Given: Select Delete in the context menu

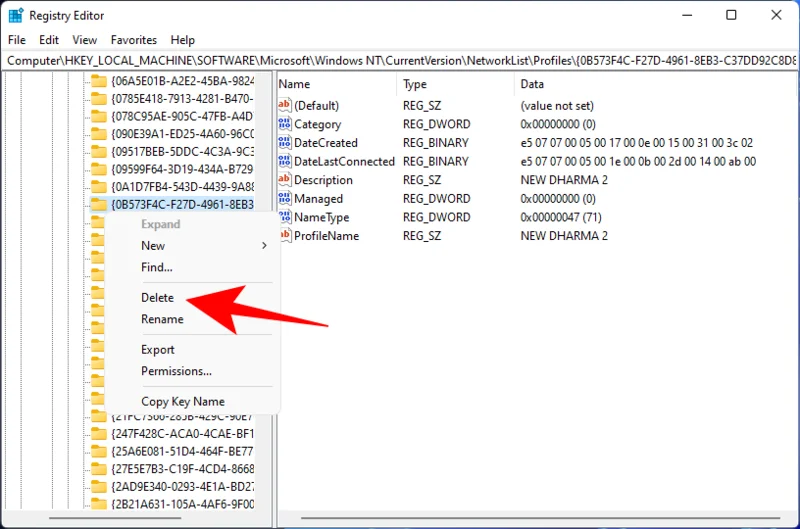Looking at the screenshot, I should pos(157,298).
